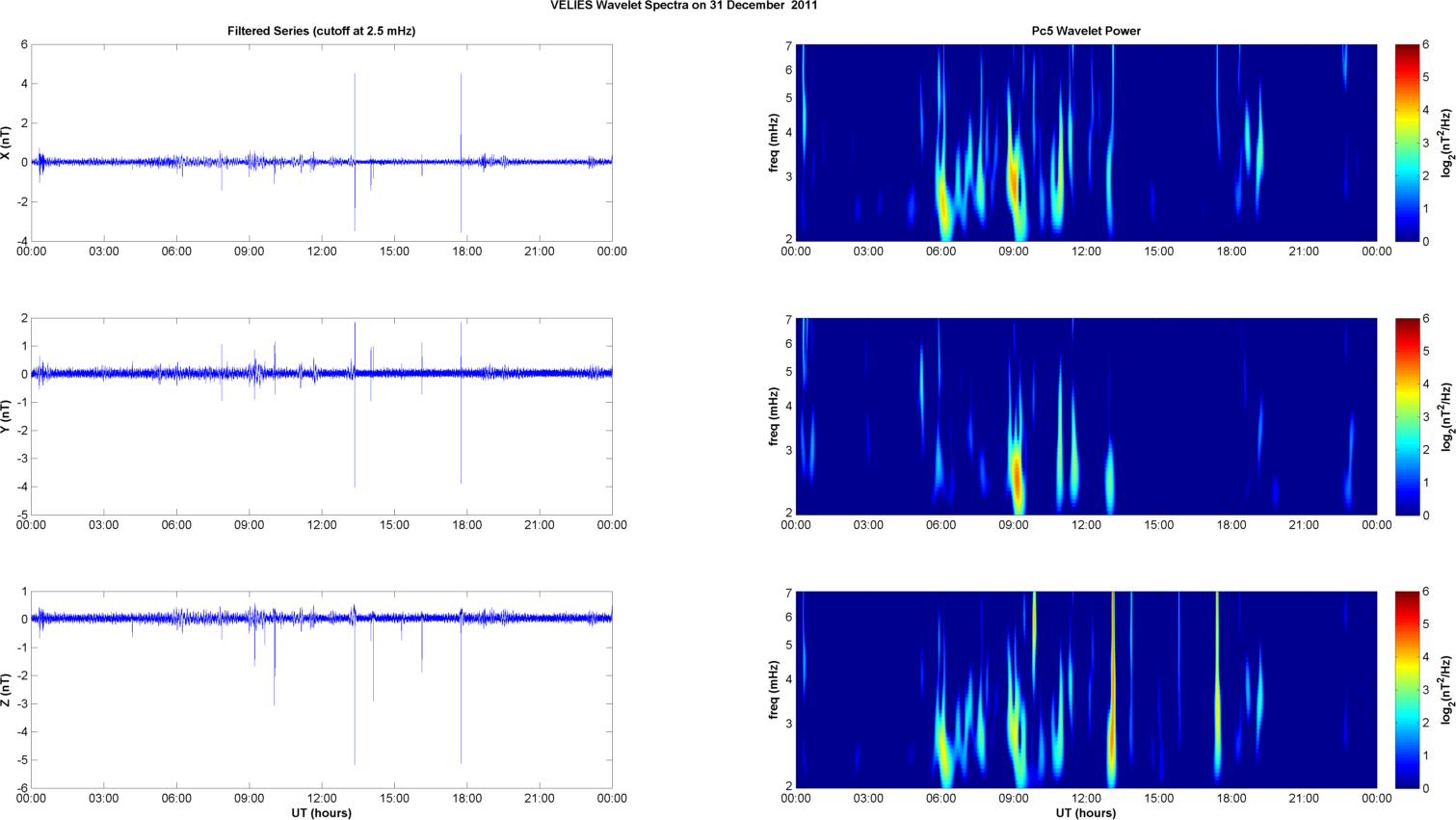Click tick label '-6' on Z (nT) axis

[x=21, y=788]
